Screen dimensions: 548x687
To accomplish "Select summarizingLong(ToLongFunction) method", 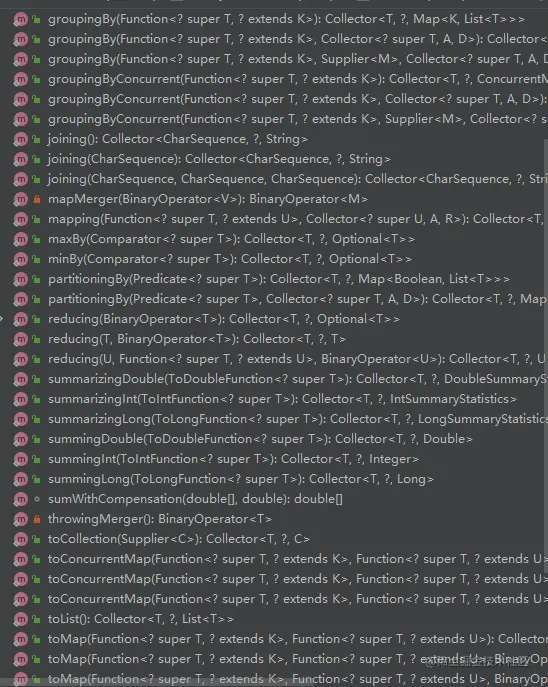I will tap(297, 419).
